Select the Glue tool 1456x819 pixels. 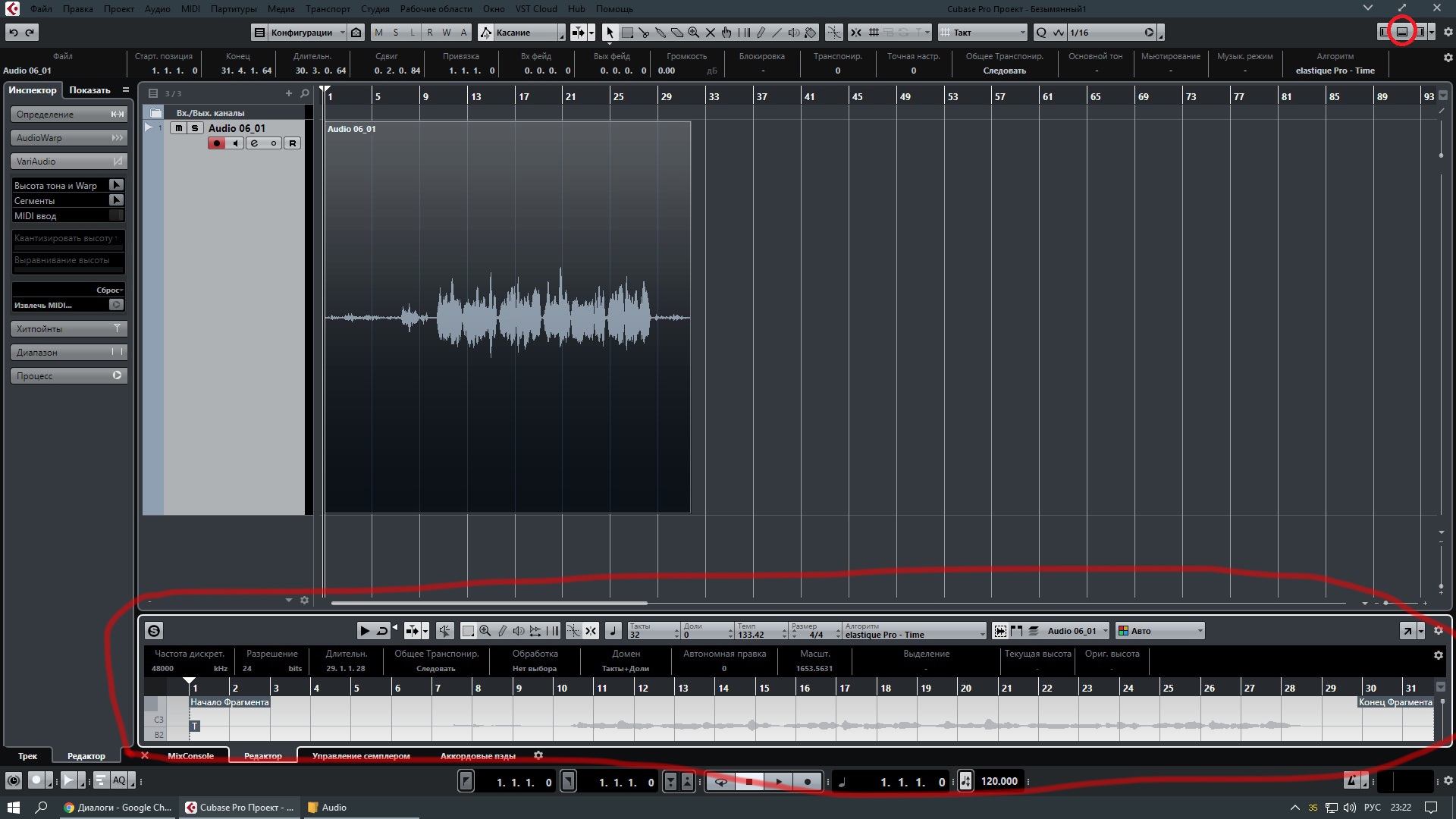click(x=661, y=33)
